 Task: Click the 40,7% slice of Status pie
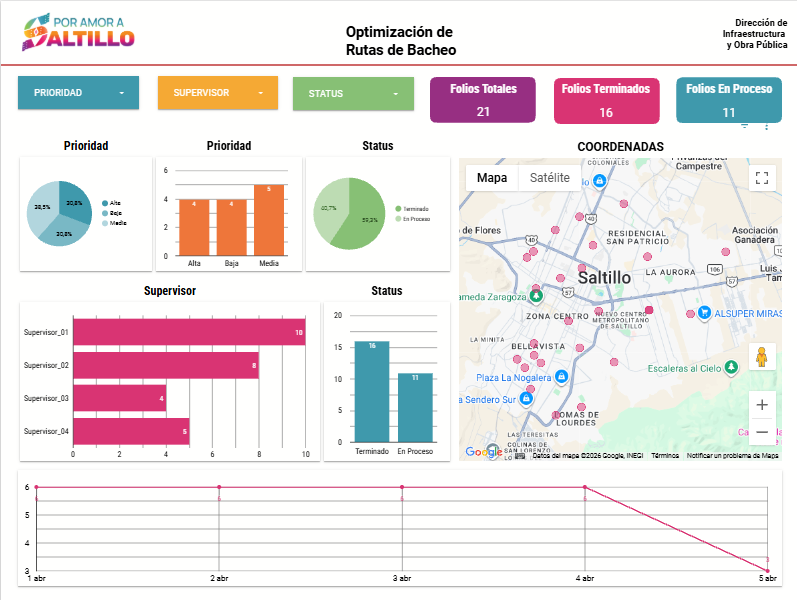coord(328,207)
